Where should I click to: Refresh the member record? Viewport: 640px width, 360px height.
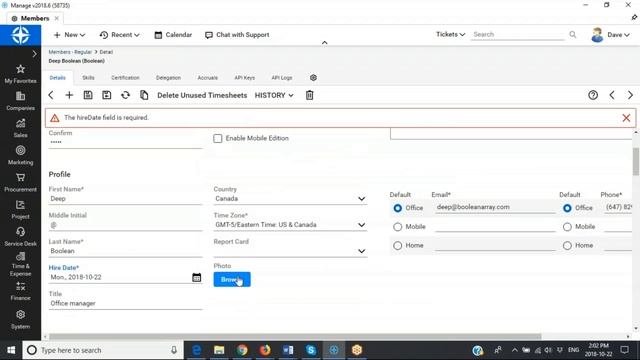point(125,95)
